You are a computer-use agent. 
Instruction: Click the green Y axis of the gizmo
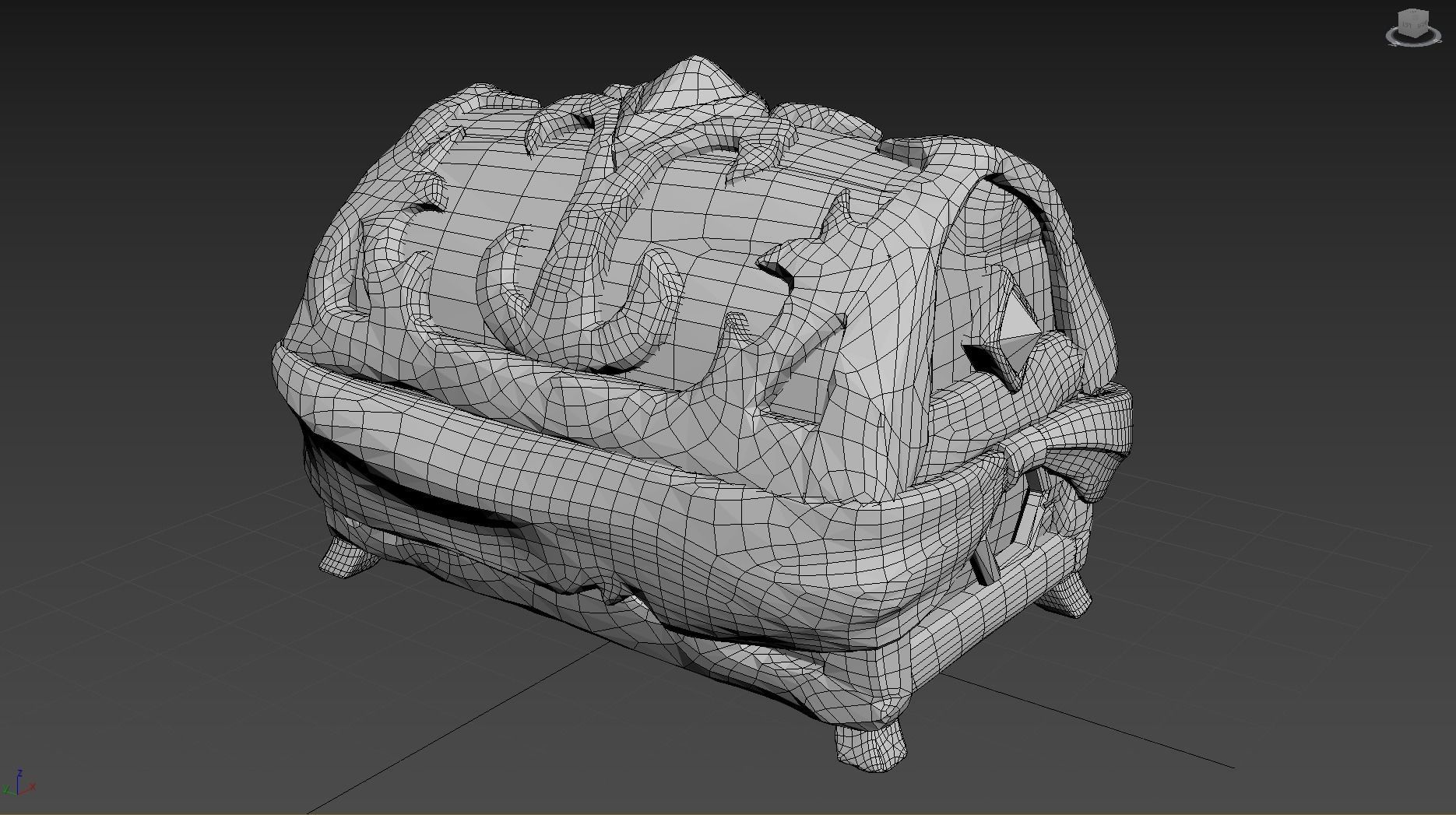(8, 791)
